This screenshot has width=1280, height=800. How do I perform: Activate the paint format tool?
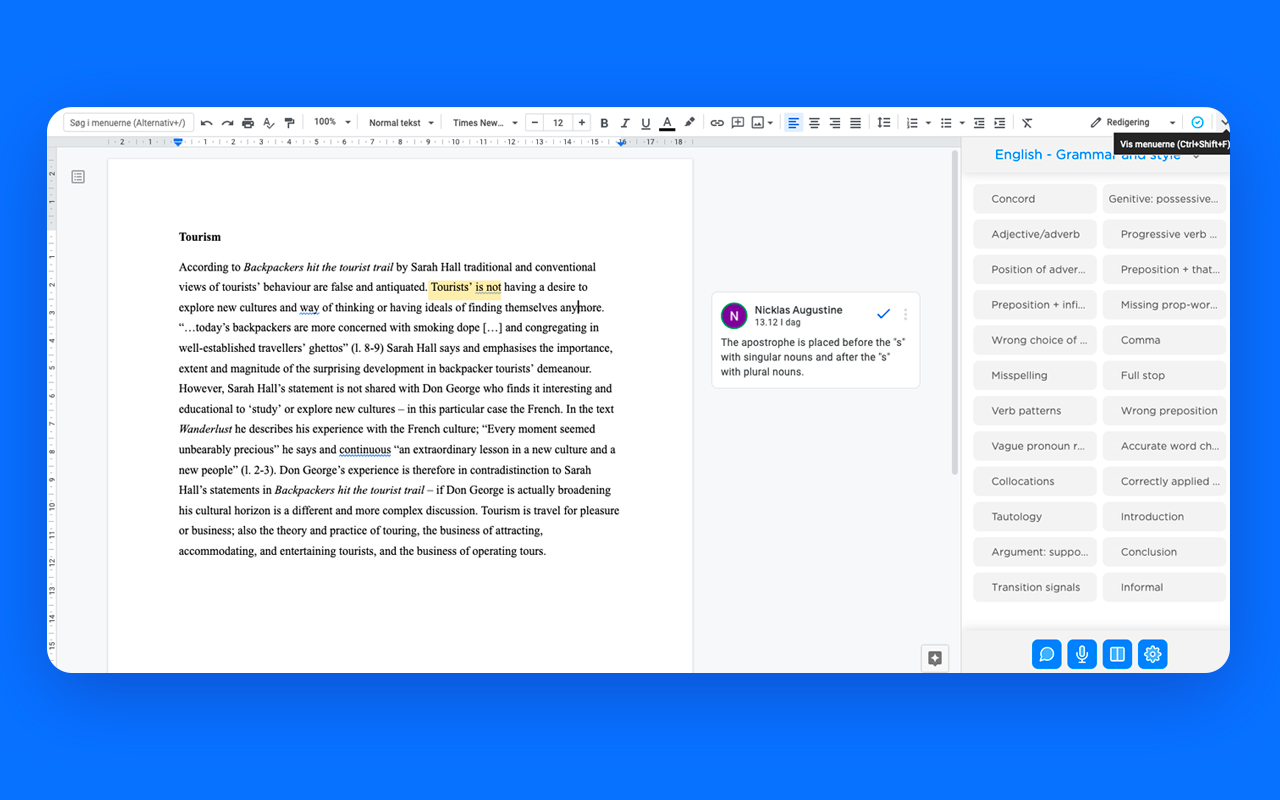290,123
